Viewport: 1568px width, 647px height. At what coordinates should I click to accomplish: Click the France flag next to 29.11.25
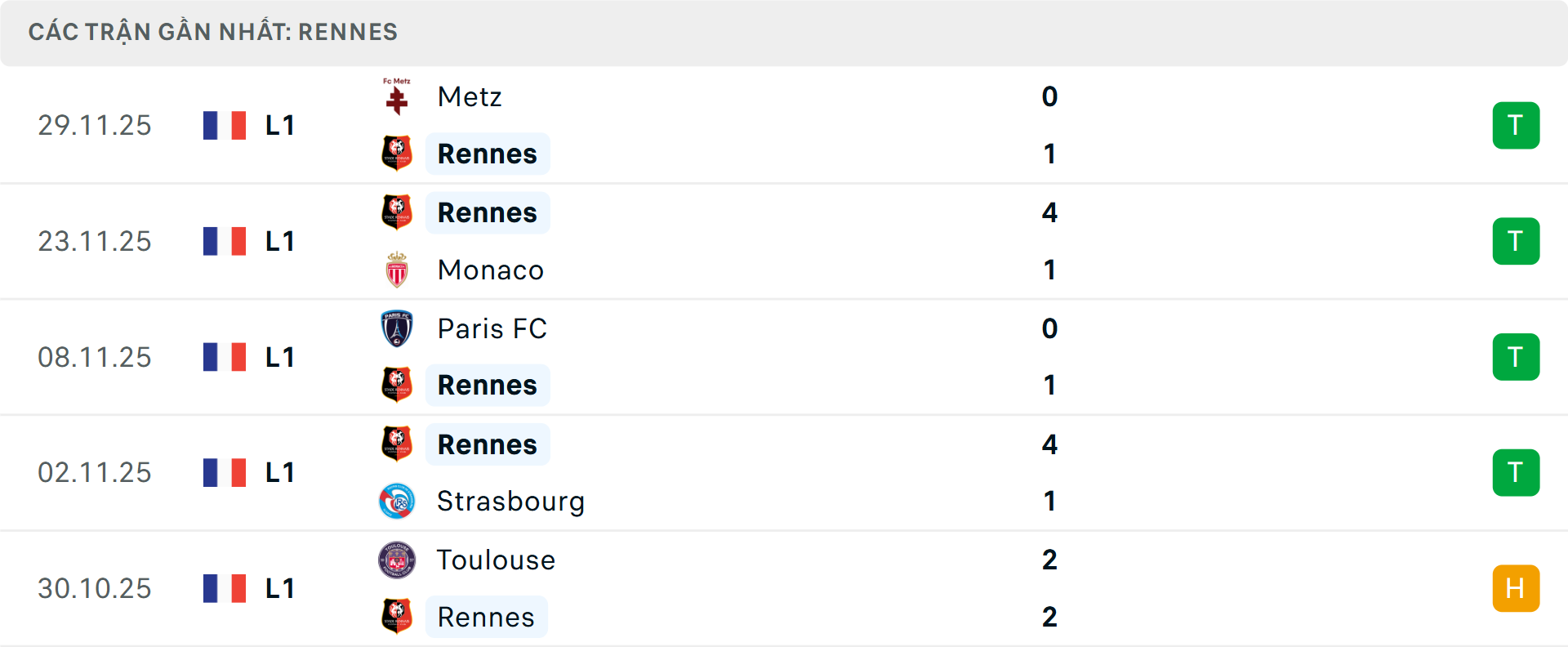(x=225, y=125)
